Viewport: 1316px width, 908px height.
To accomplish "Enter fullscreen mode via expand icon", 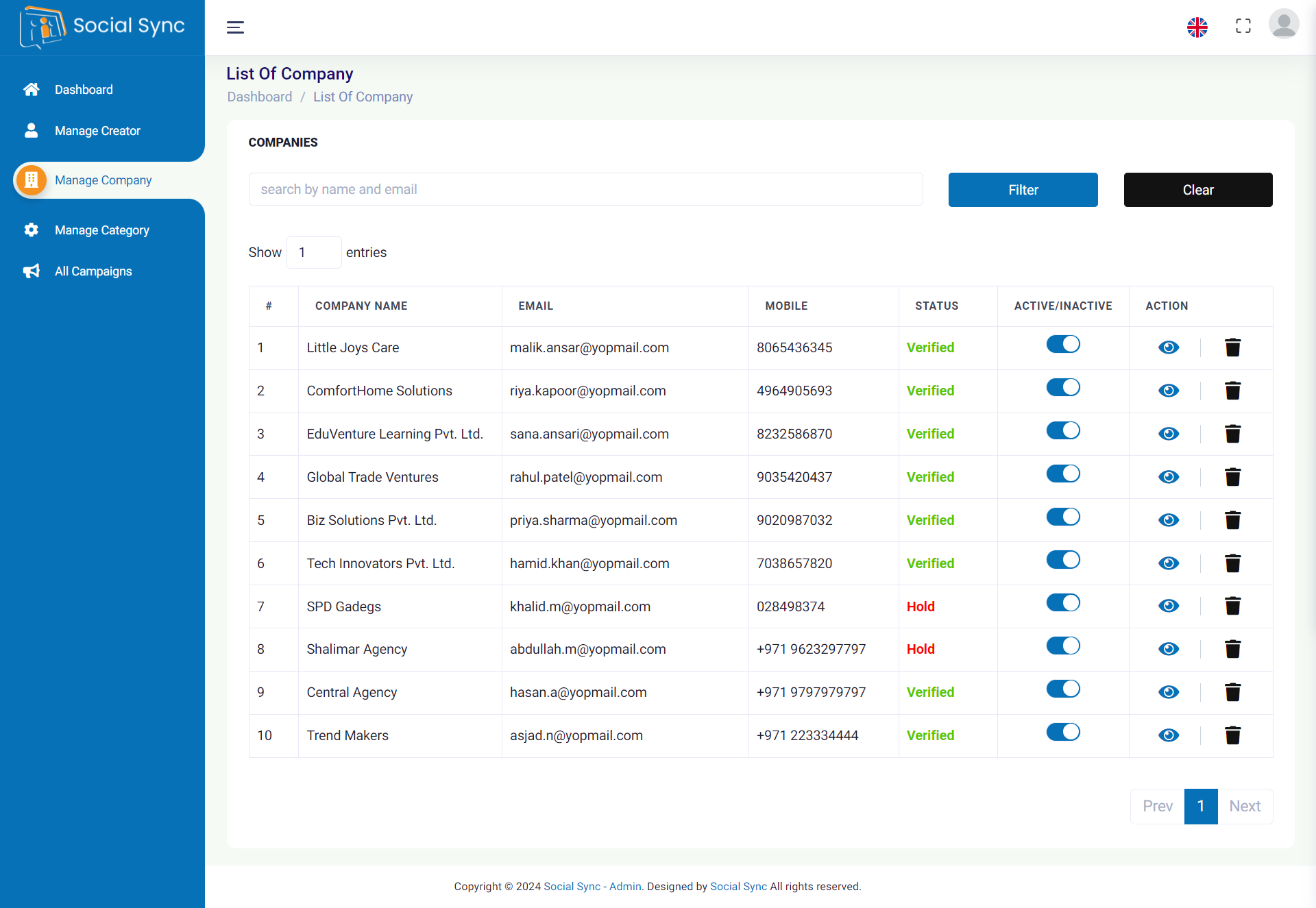I will 1243,25.
